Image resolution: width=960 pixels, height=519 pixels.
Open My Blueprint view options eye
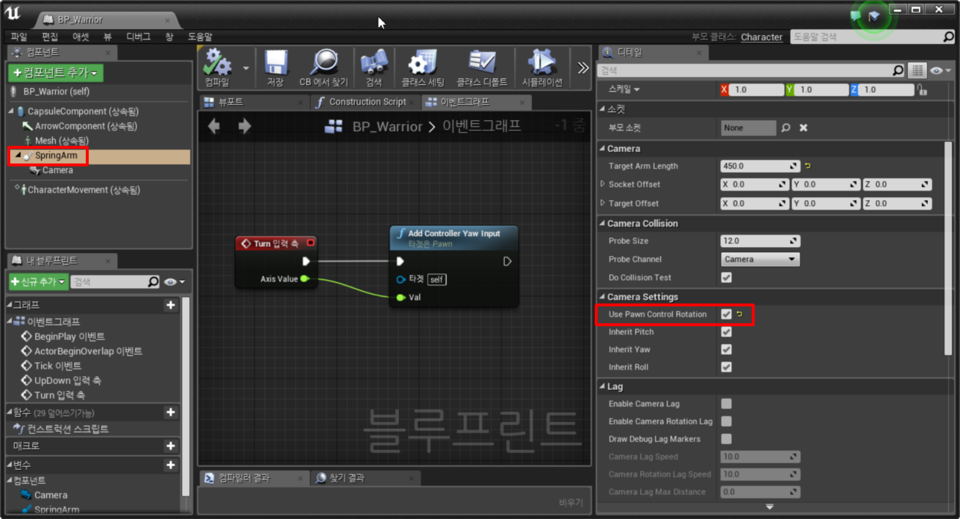pos(174,282)
